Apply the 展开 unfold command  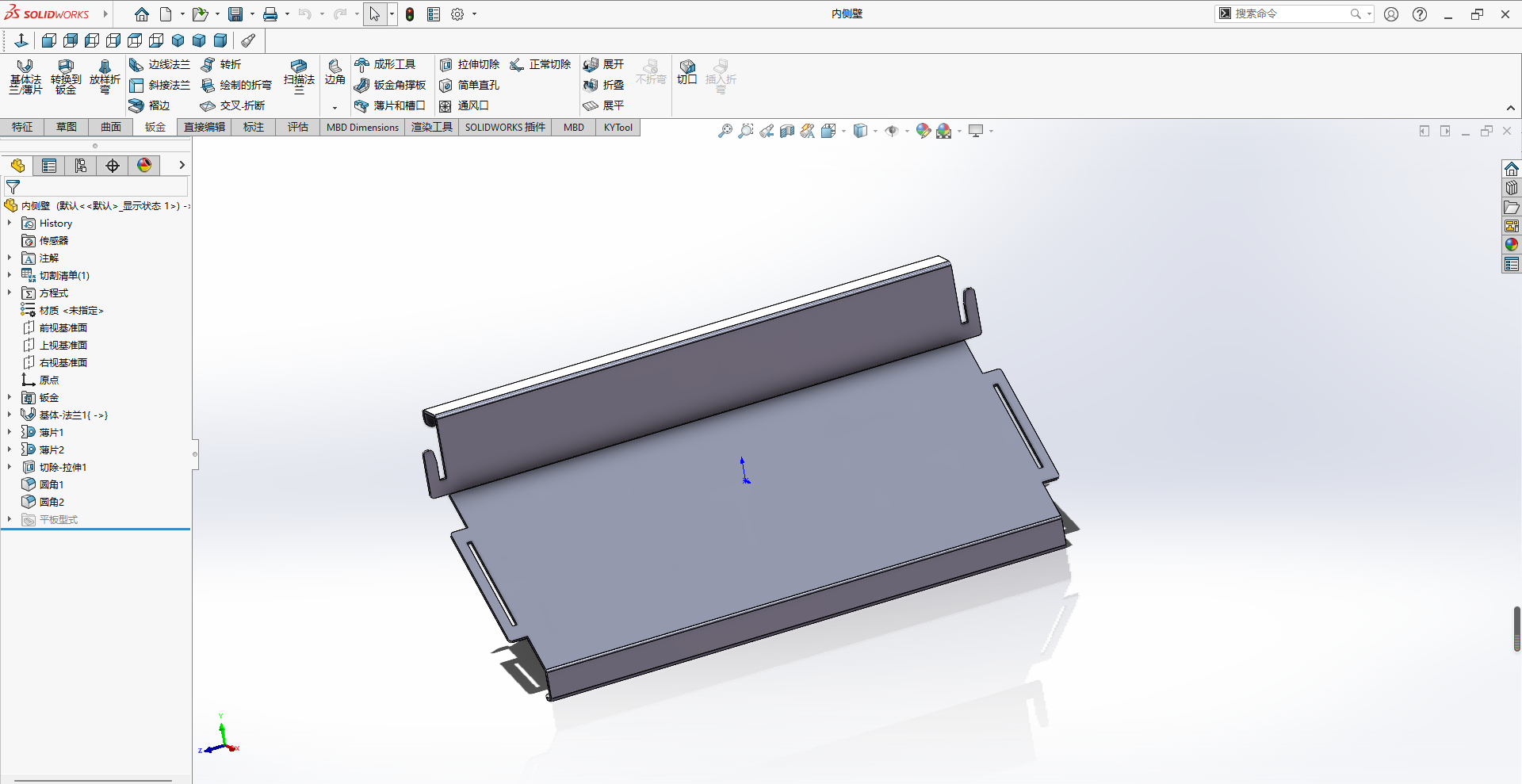(603, 64)
